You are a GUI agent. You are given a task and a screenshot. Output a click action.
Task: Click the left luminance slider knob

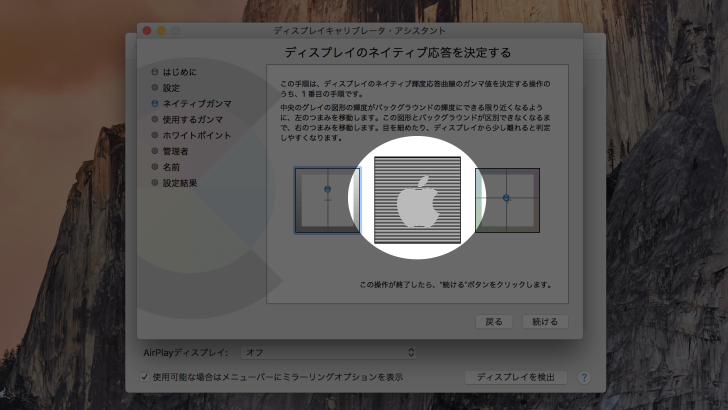[x=327, y=189]
